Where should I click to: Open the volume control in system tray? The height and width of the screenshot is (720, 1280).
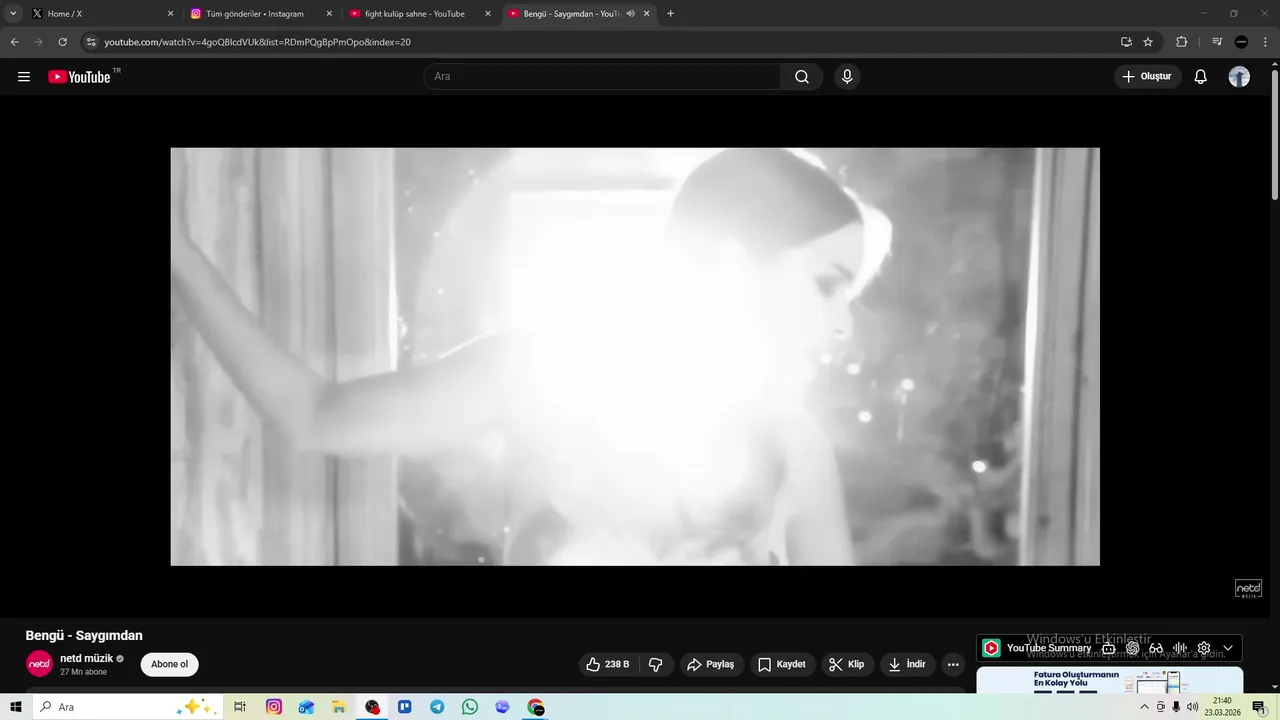point(1192,707)
